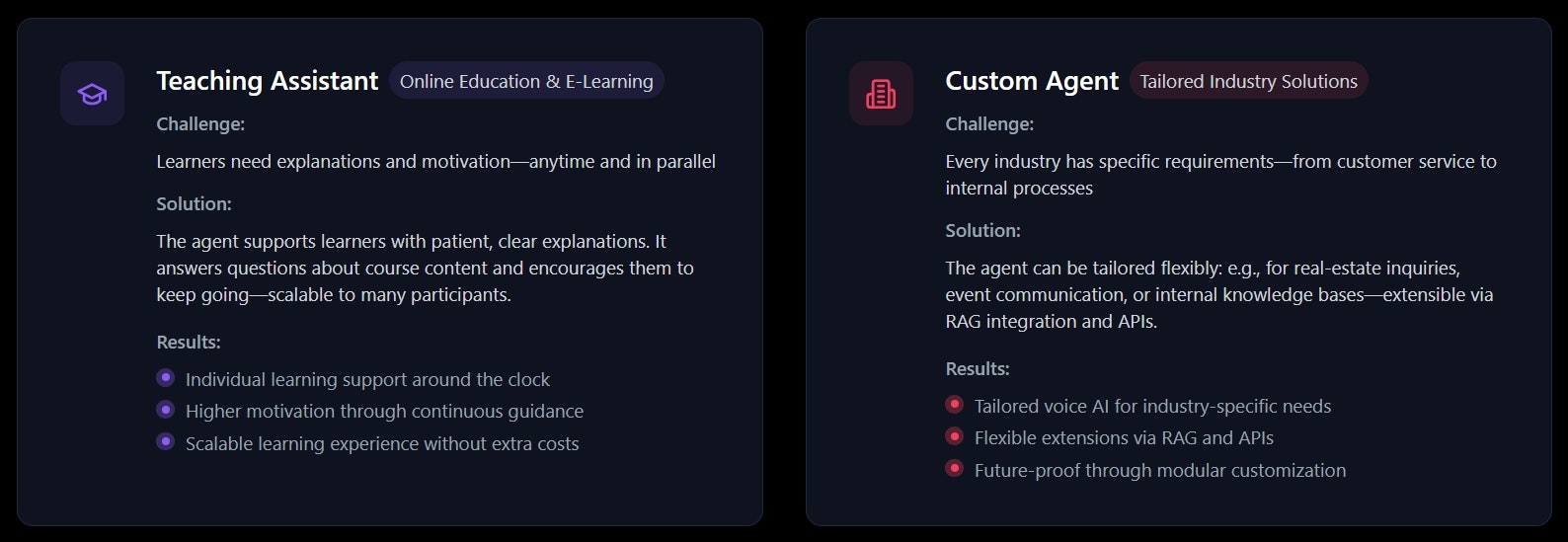Click the Solution label in Custom Agent card
This screenshot has width=1568, height=542.
pyautogui.click(x=982, y=230)
